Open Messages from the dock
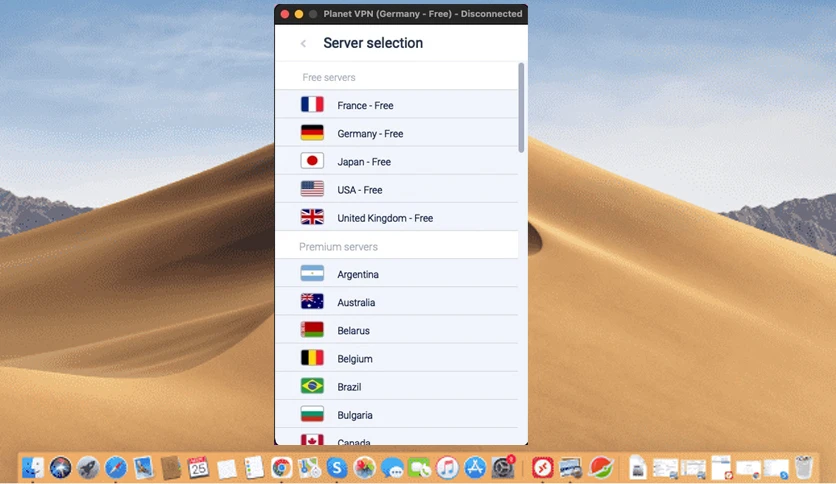 coord(392,468)
